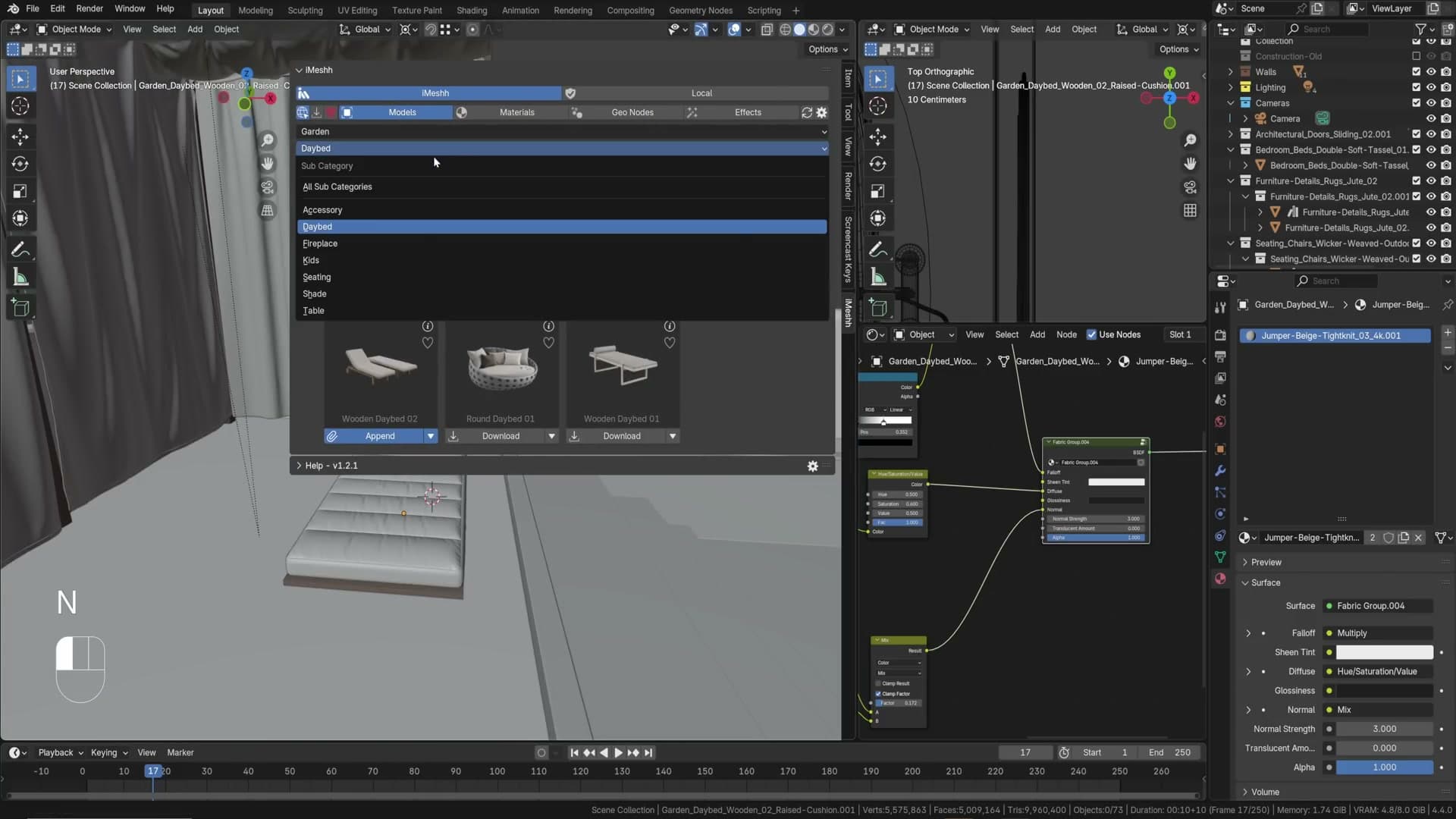Select the Annotate tool in left viewport
1456x819 pixels.
tap(20, 249)
